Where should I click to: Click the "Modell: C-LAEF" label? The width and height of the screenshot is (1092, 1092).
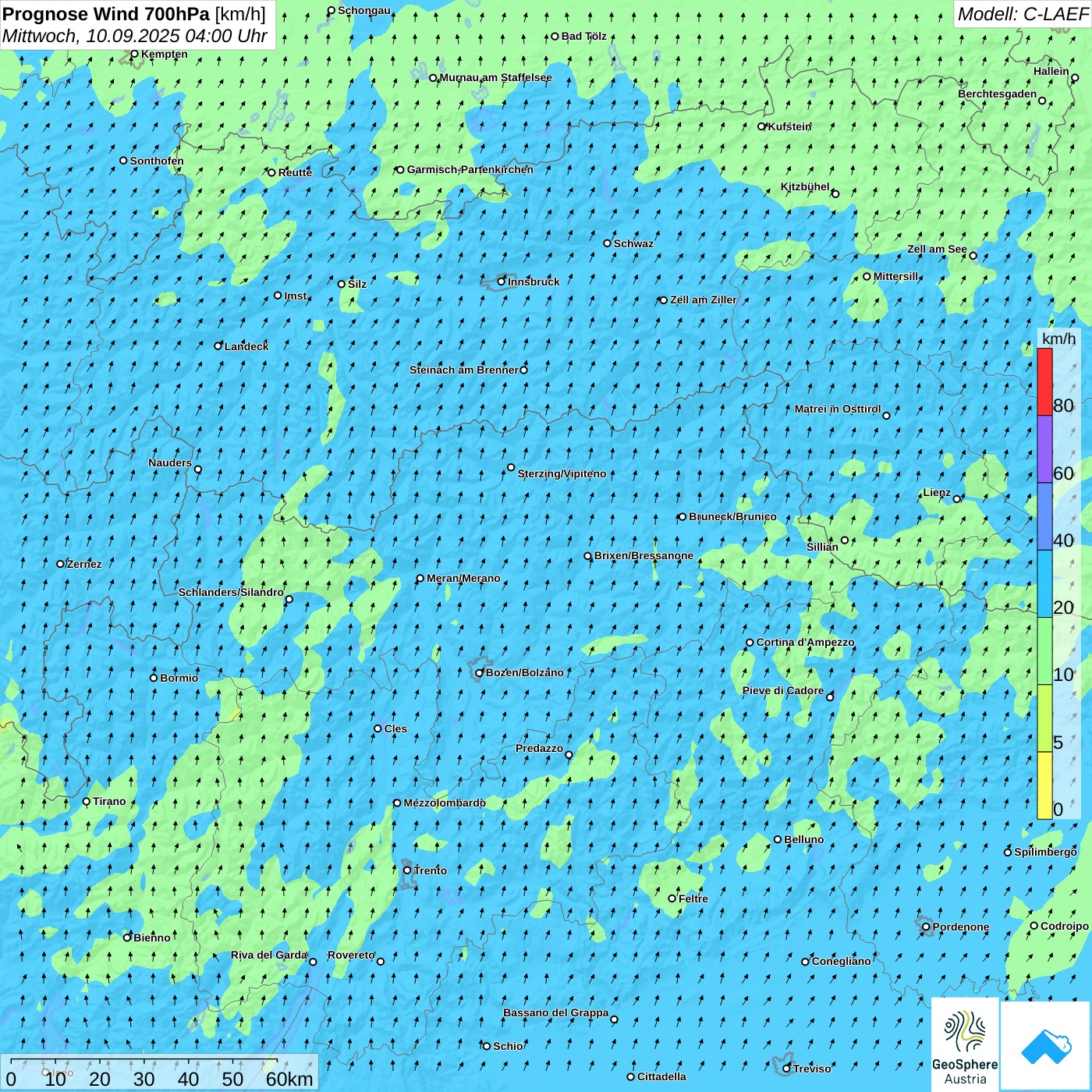[1023, 14]
